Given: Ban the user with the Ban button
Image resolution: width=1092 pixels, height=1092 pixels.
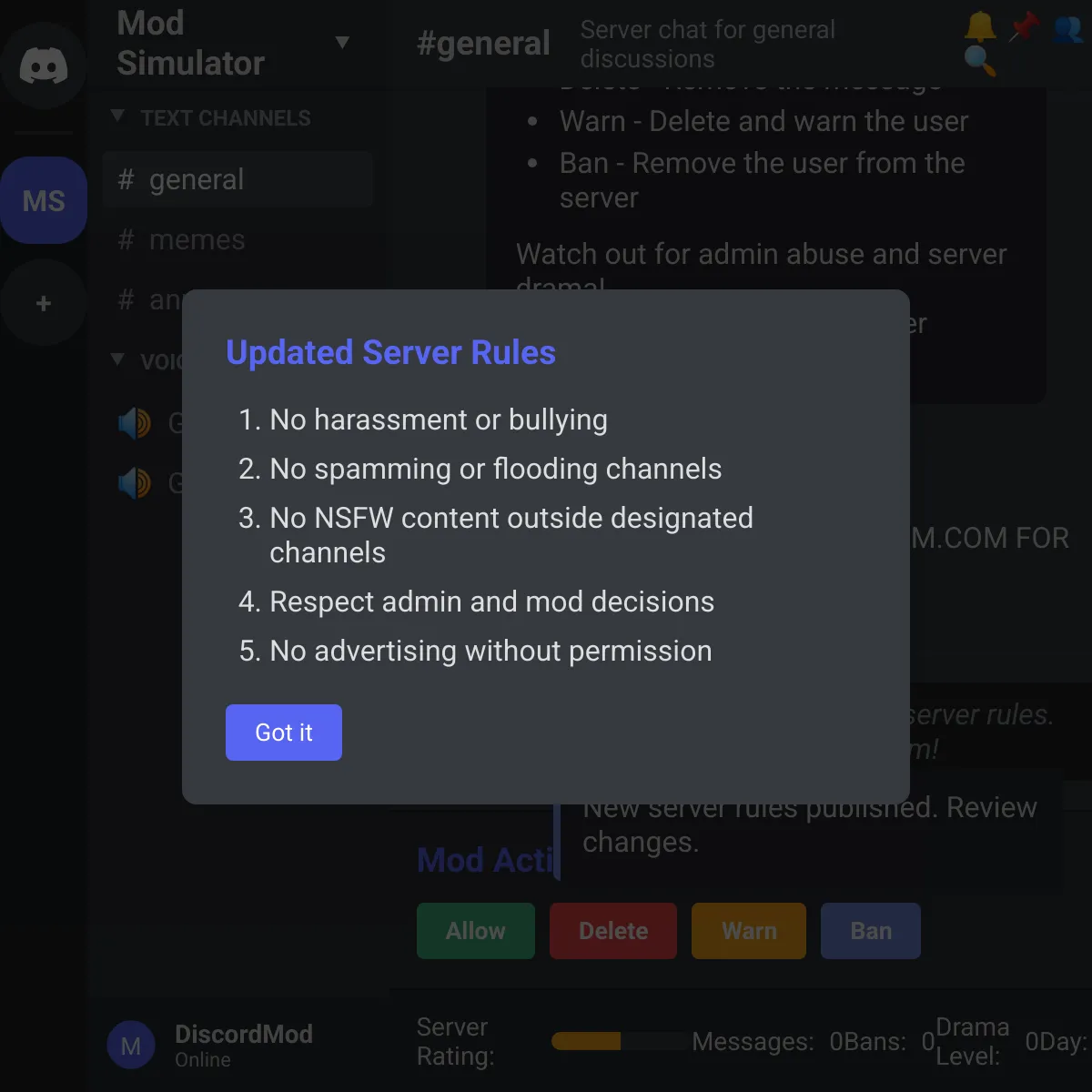Looking at the screenshot, I should click(x=870, y=930).
